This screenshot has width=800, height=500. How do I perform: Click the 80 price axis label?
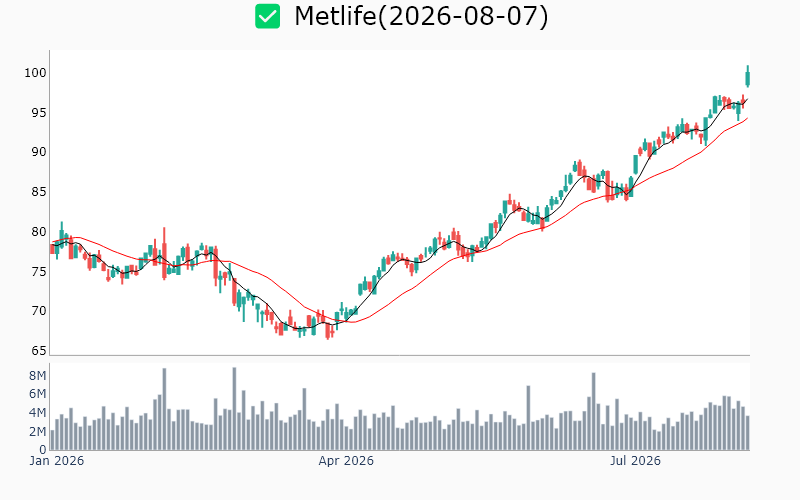point(39,232)
